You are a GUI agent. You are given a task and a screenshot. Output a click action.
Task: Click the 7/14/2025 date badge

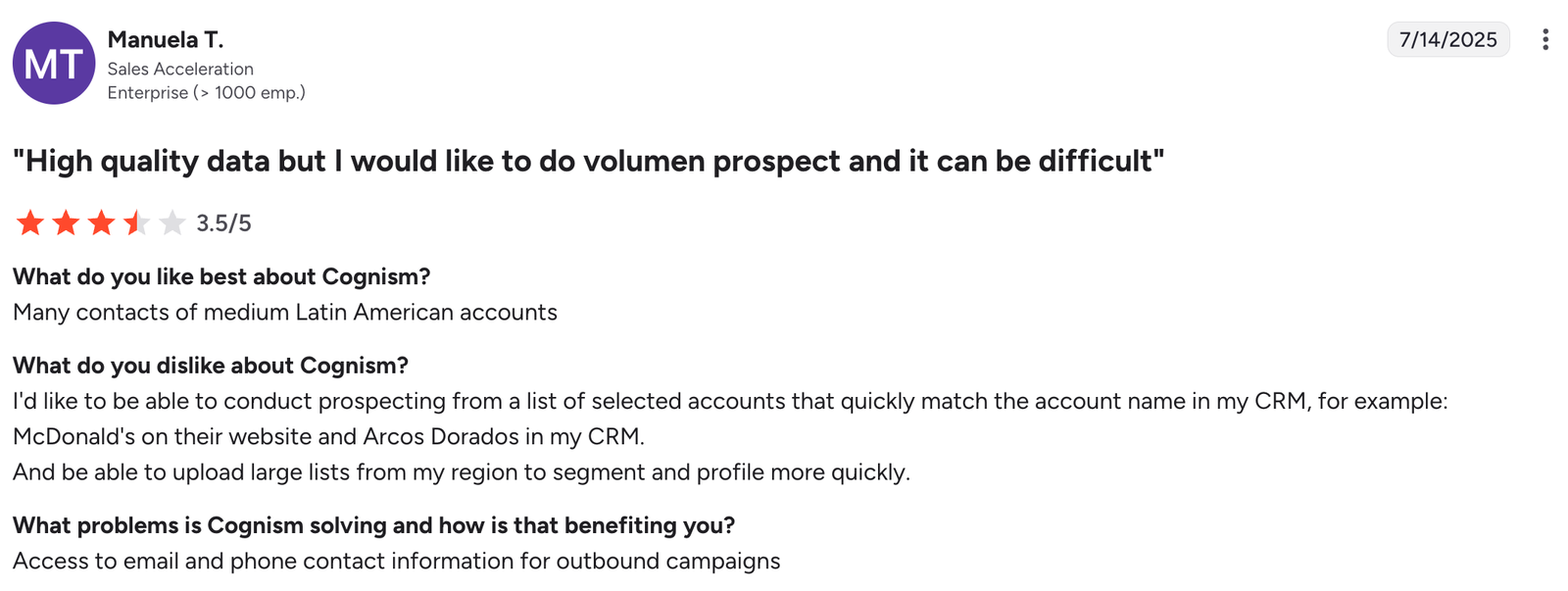coord(1448,39)
